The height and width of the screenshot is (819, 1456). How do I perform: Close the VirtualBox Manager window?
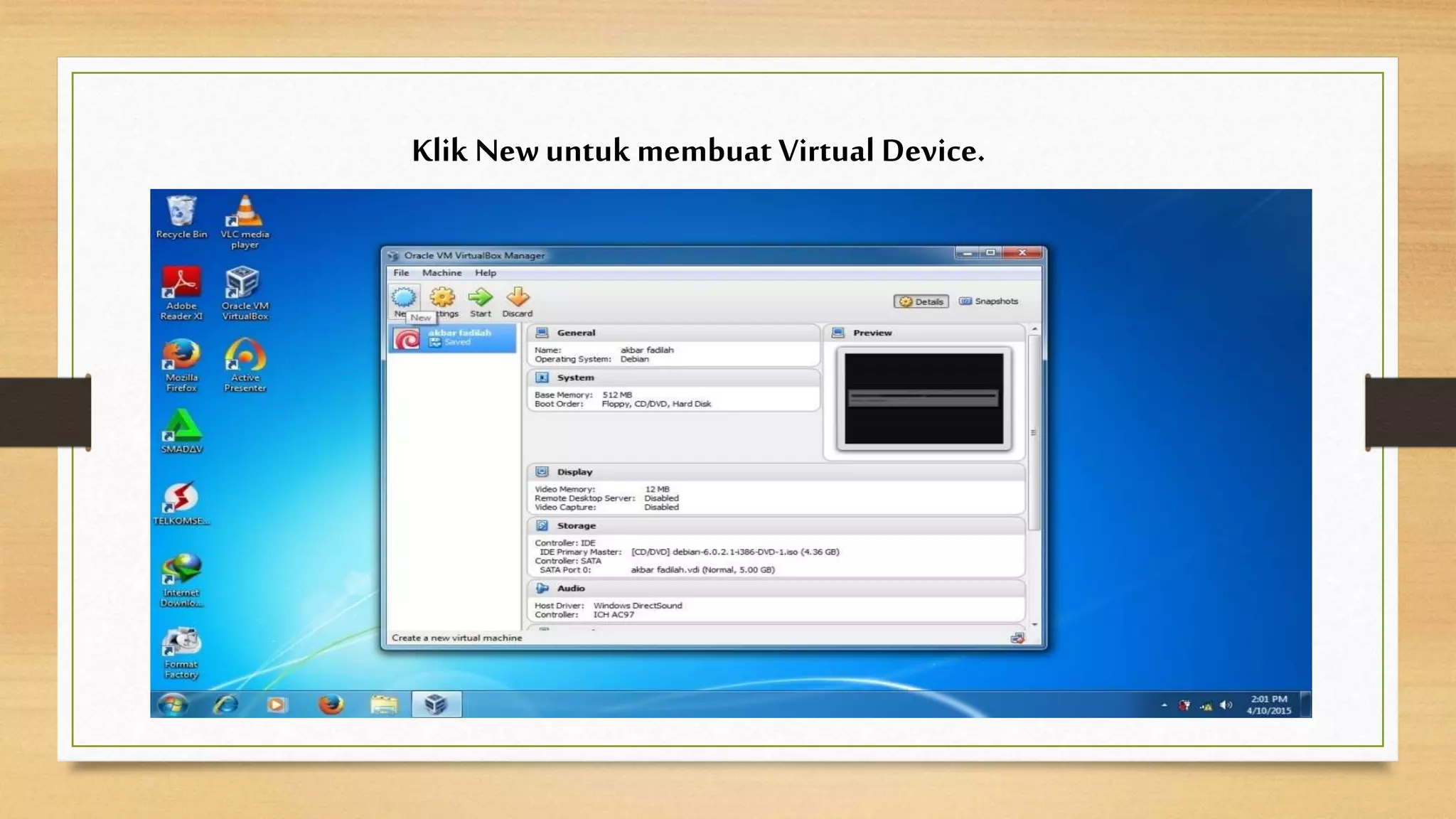coord(1022,252)
